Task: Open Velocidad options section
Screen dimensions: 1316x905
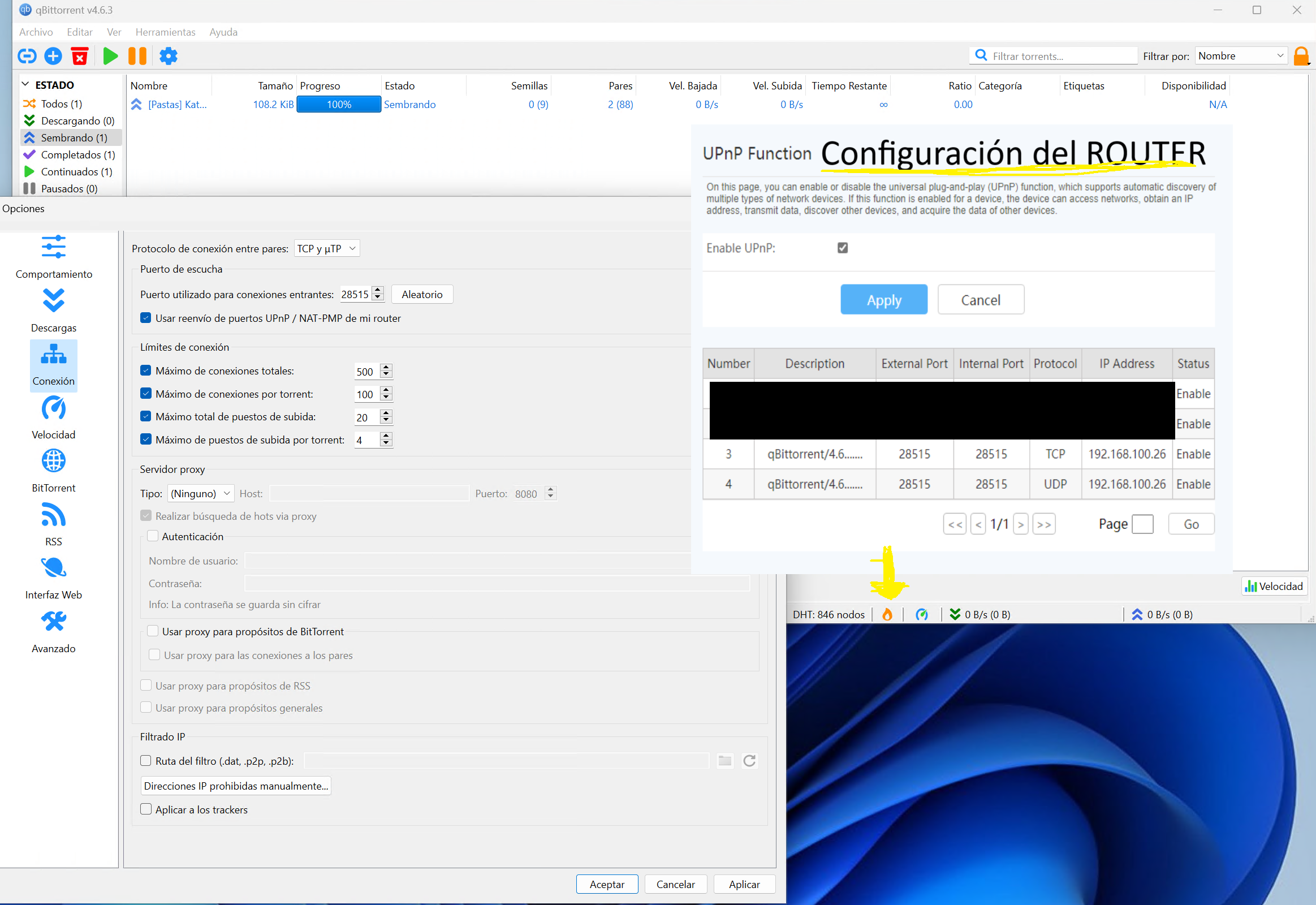Action: tap(53, 418)
